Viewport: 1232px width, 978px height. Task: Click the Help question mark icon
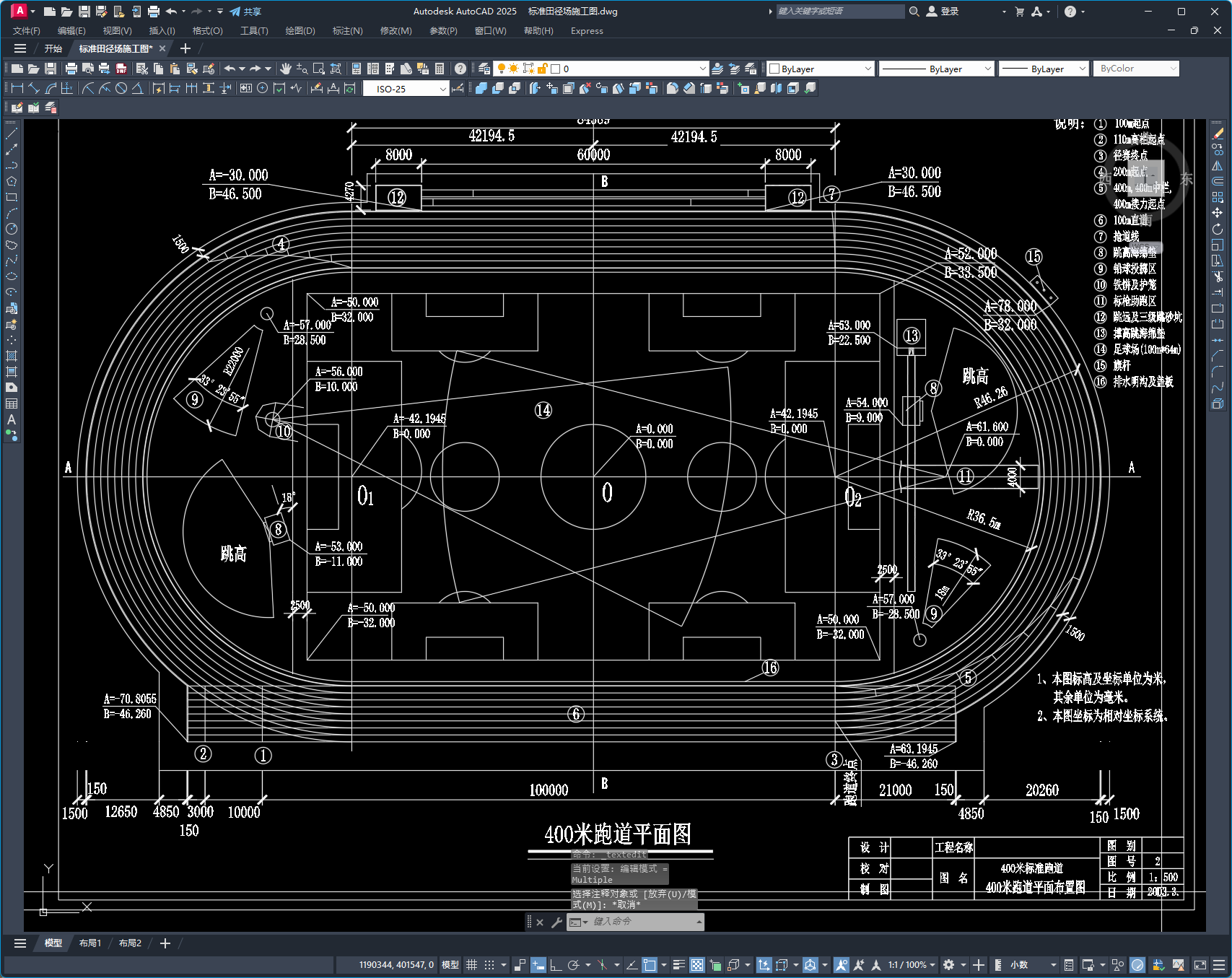point(460,69)
